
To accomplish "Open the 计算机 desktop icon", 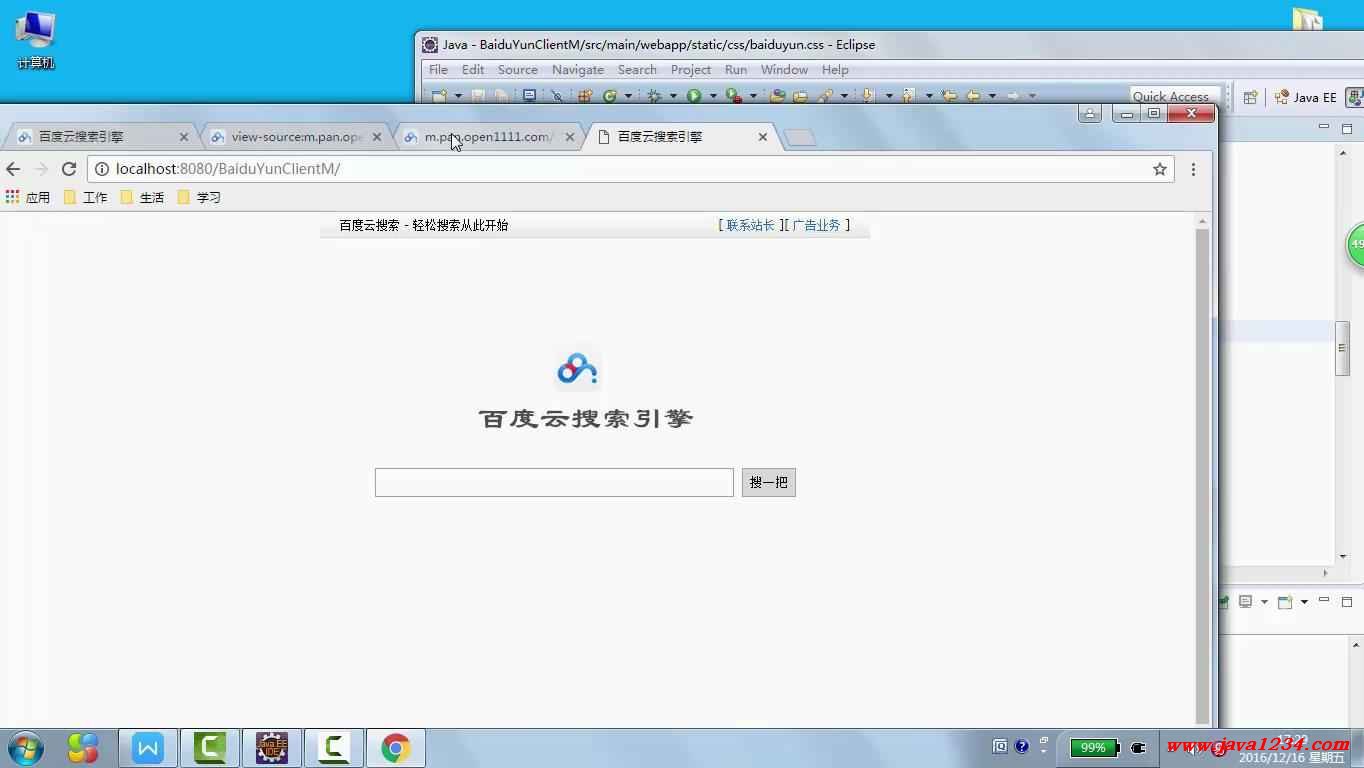I will pyautogui.click(x=36, y=40).
